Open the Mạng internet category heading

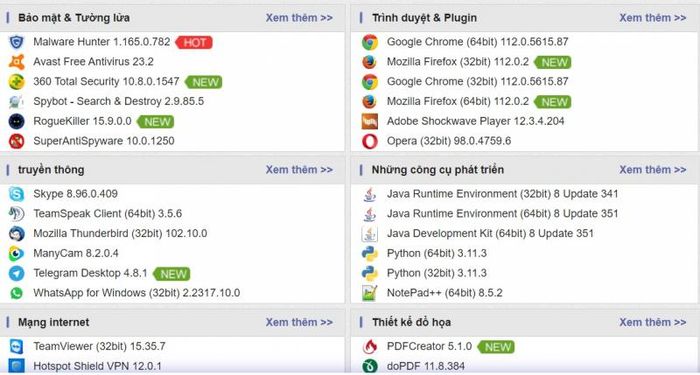(x=54, y=322)
